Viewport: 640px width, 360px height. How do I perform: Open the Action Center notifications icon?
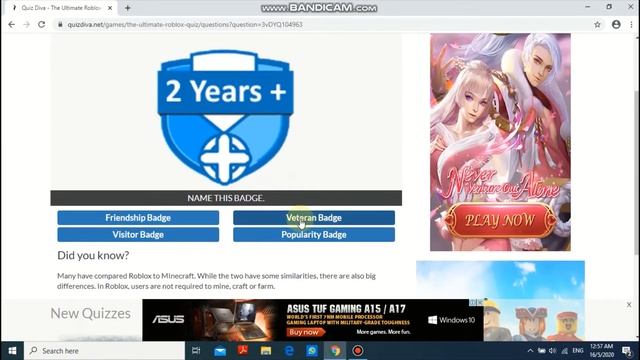point(627,351)
